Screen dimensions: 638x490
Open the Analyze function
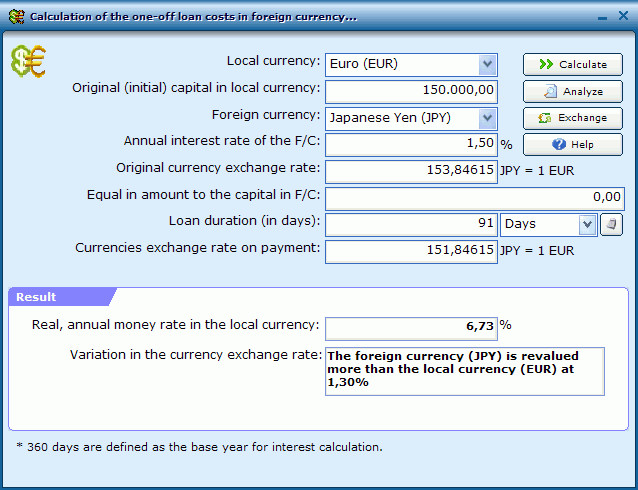coord(572,91)
